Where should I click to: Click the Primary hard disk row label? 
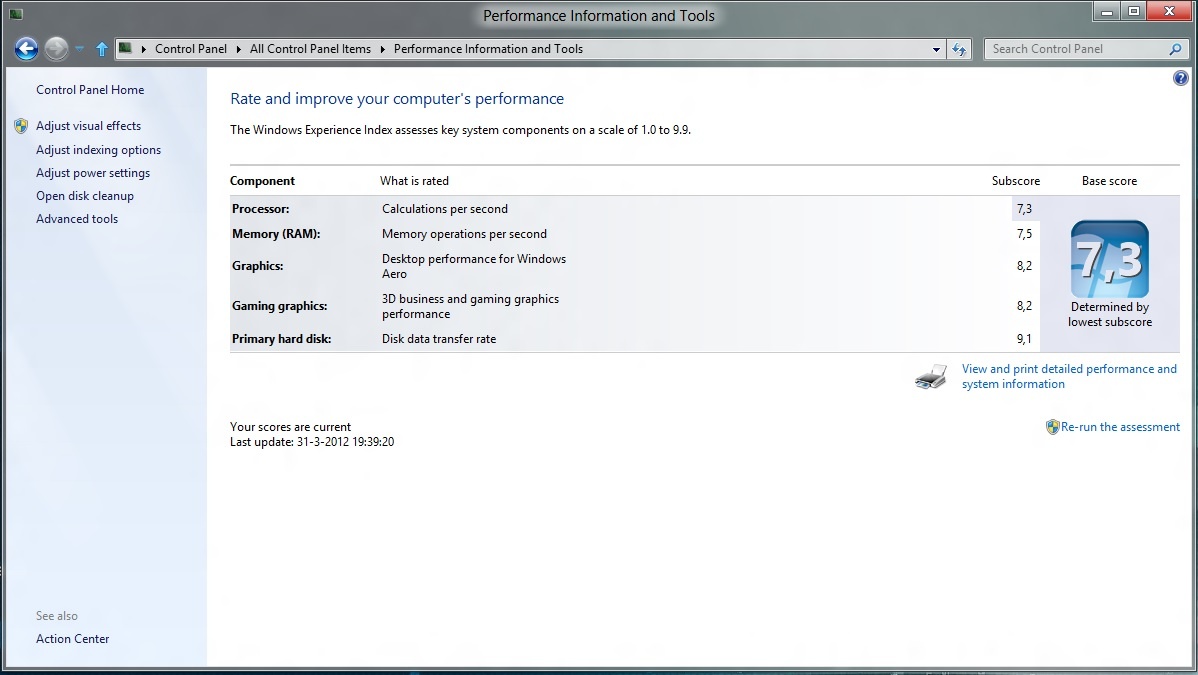coord(281,339)
